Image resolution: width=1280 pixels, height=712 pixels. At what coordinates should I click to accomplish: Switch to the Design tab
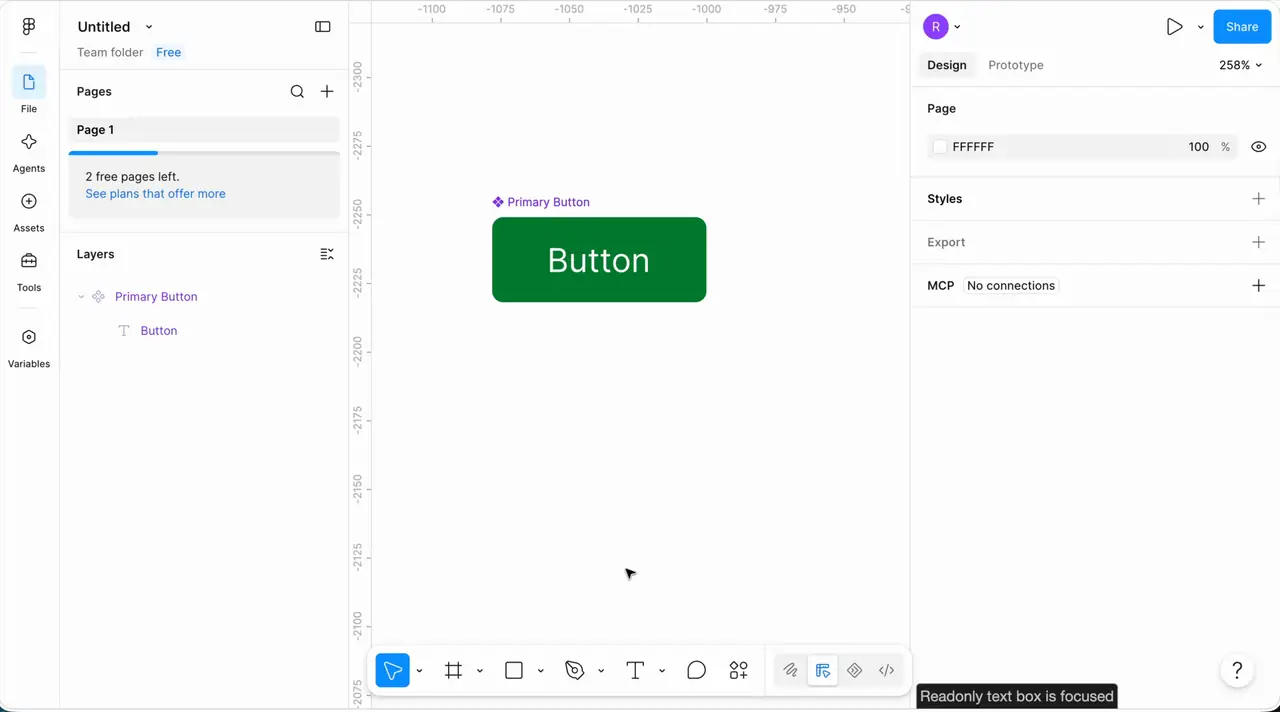pos(946,65)
